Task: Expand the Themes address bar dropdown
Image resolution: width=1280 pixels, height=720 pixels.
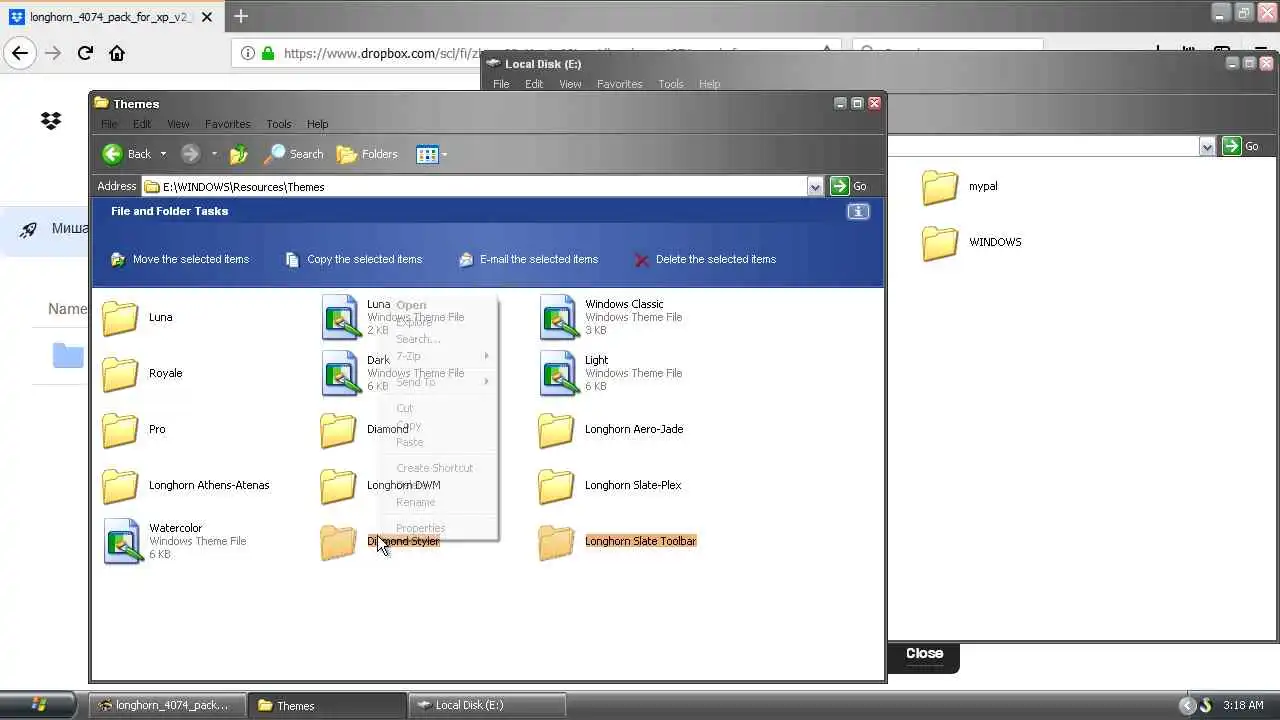Action: pos(815,187)
